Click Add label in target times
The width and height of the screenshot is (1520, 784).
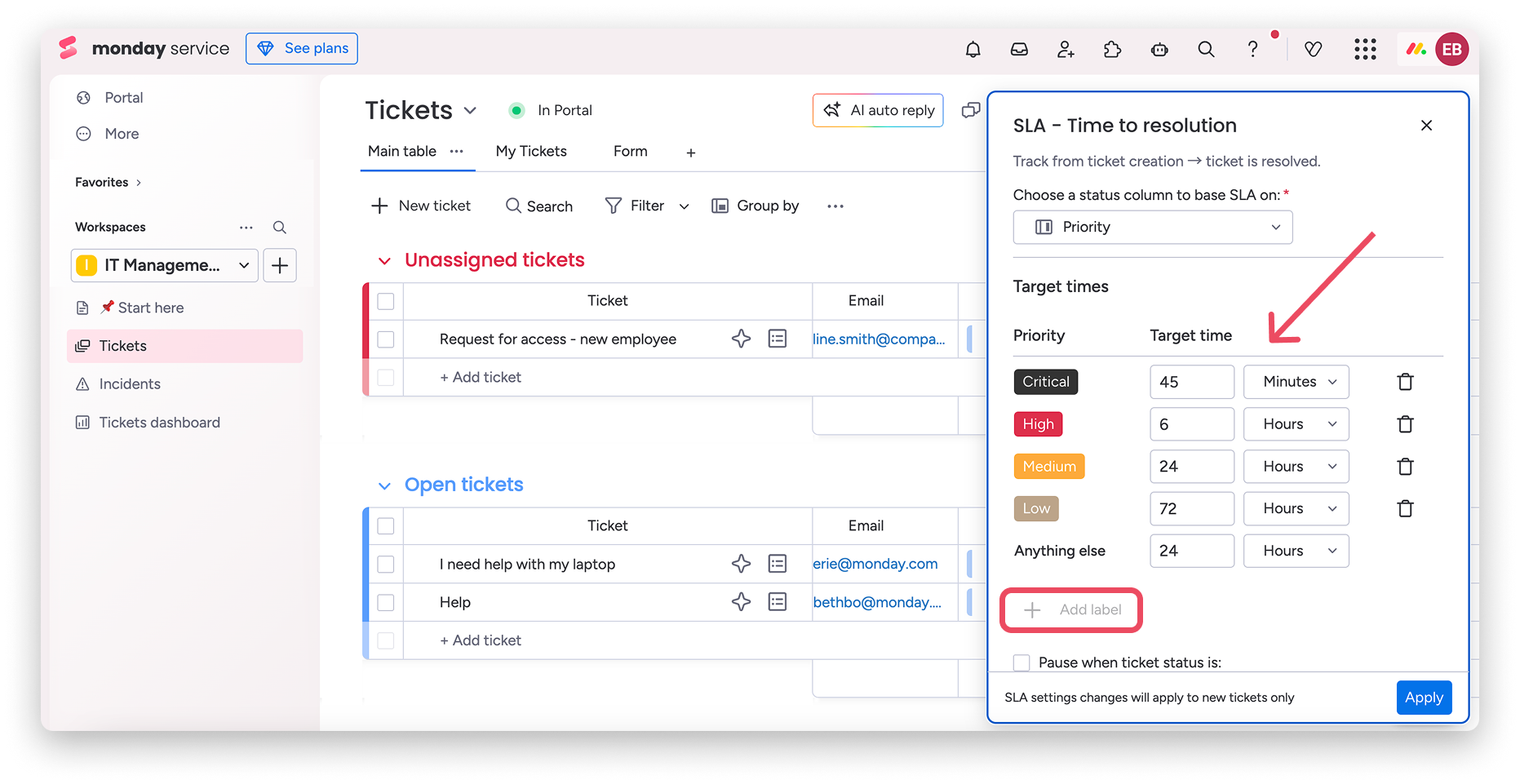pos(1071,609)
